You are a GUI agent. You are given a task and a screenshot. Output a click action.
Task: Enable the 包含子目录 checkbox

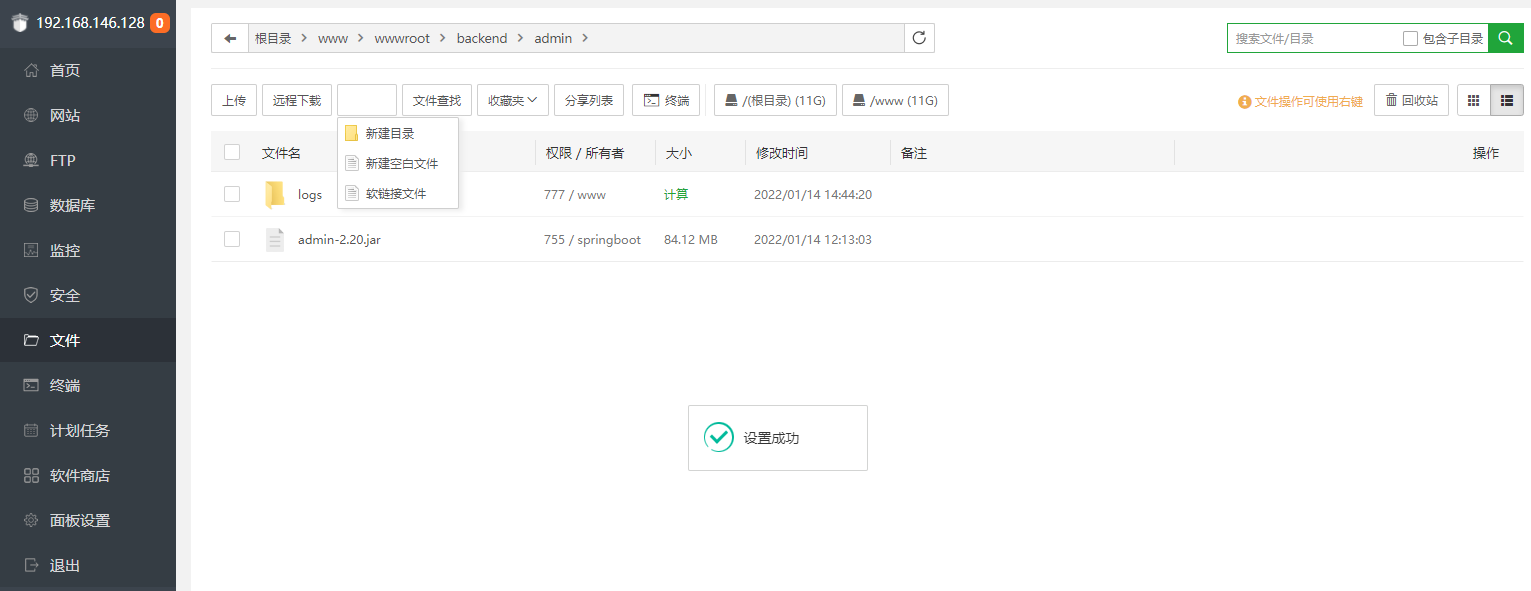coord(1410,39)
